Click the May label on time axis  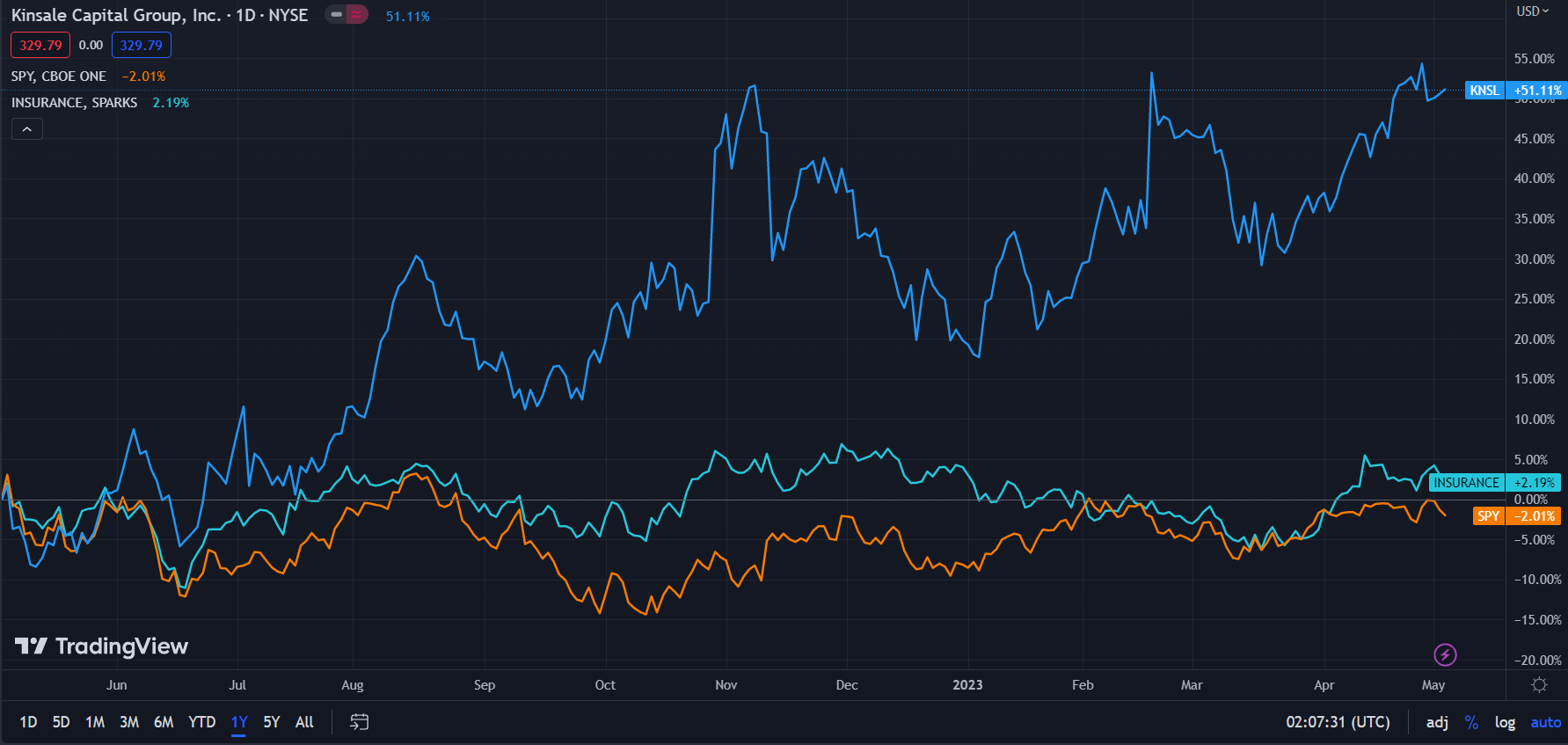1433,685
